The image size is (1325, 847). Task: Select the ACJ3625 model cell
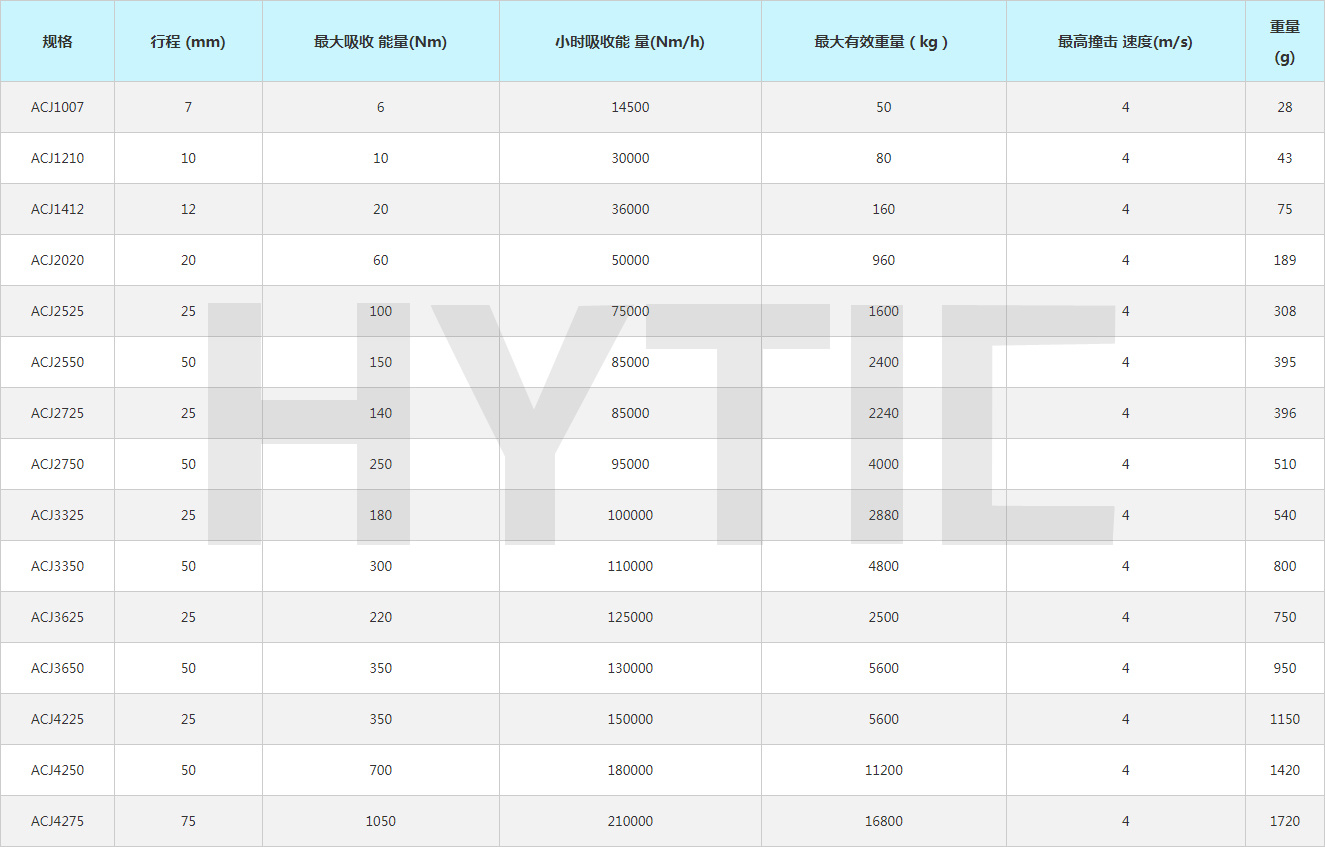tap(57, 617)
